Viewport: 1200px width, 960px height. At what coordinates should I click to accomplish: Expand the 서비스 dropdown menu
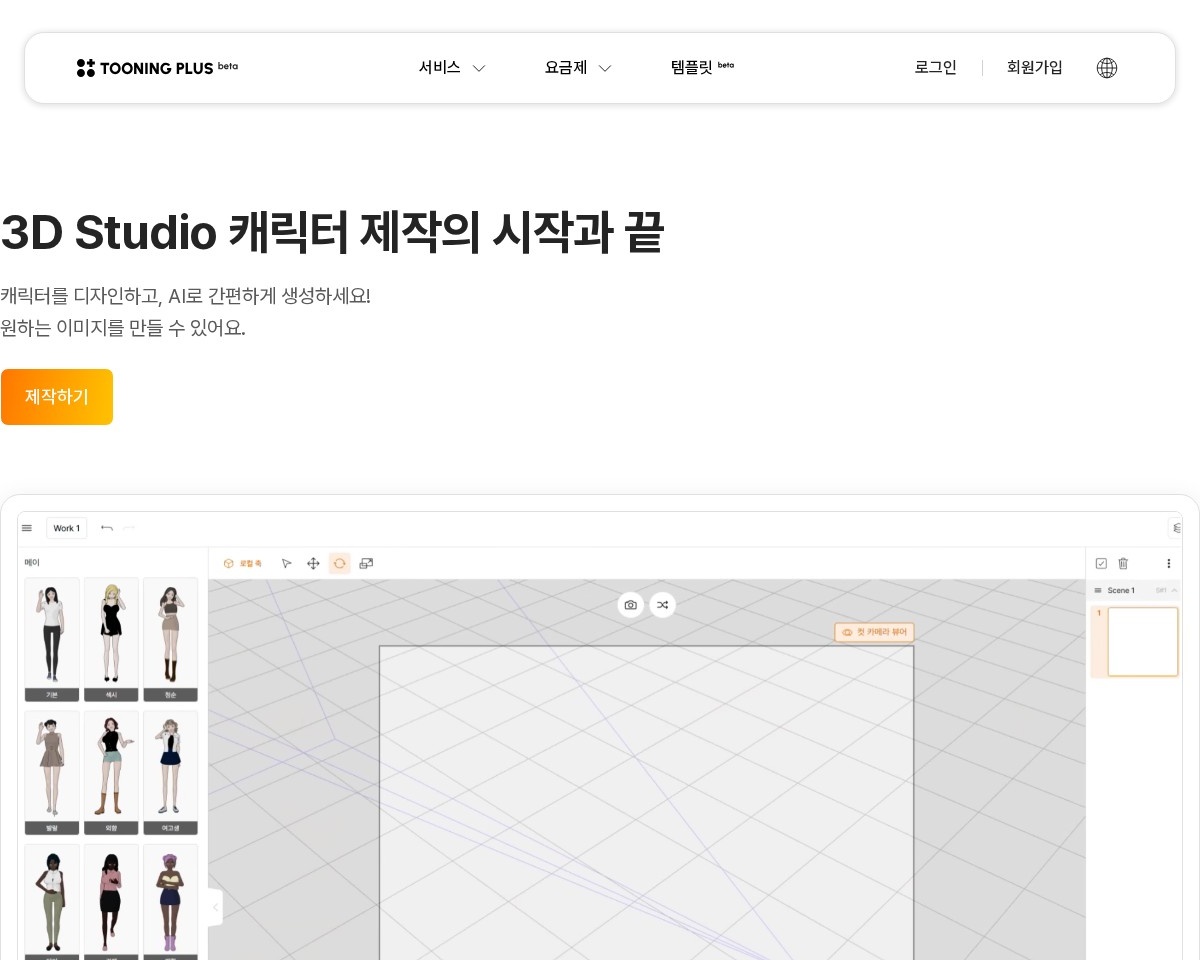[x=452, y=68]
